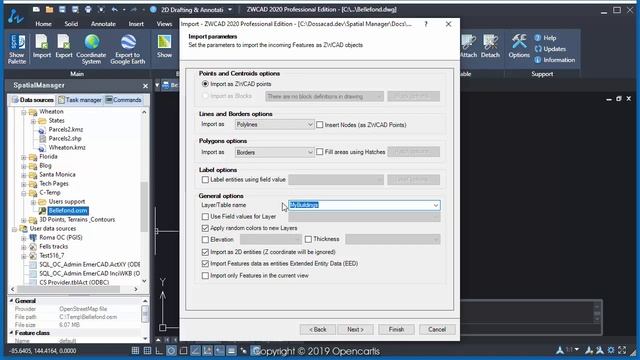Select Bellefond.osm in the tree

coord(68,211)
